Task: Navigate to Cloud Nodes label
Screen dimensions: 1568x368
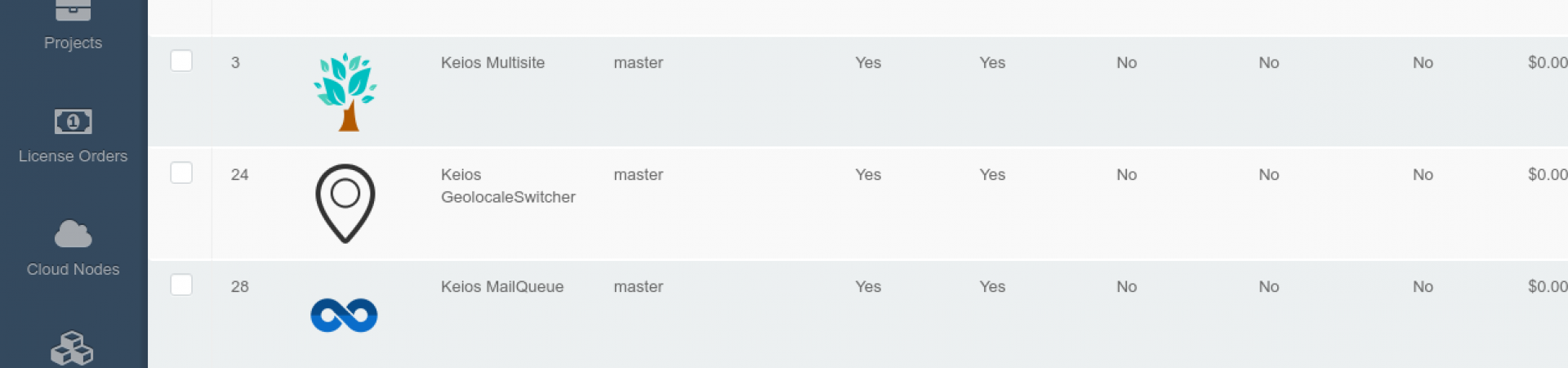Action: pos(73,269)
